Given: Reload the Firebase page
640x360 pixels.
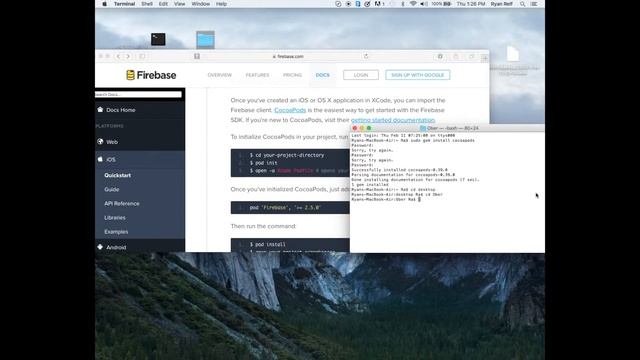Looking at the screenshot, I should tap(366, 56).
